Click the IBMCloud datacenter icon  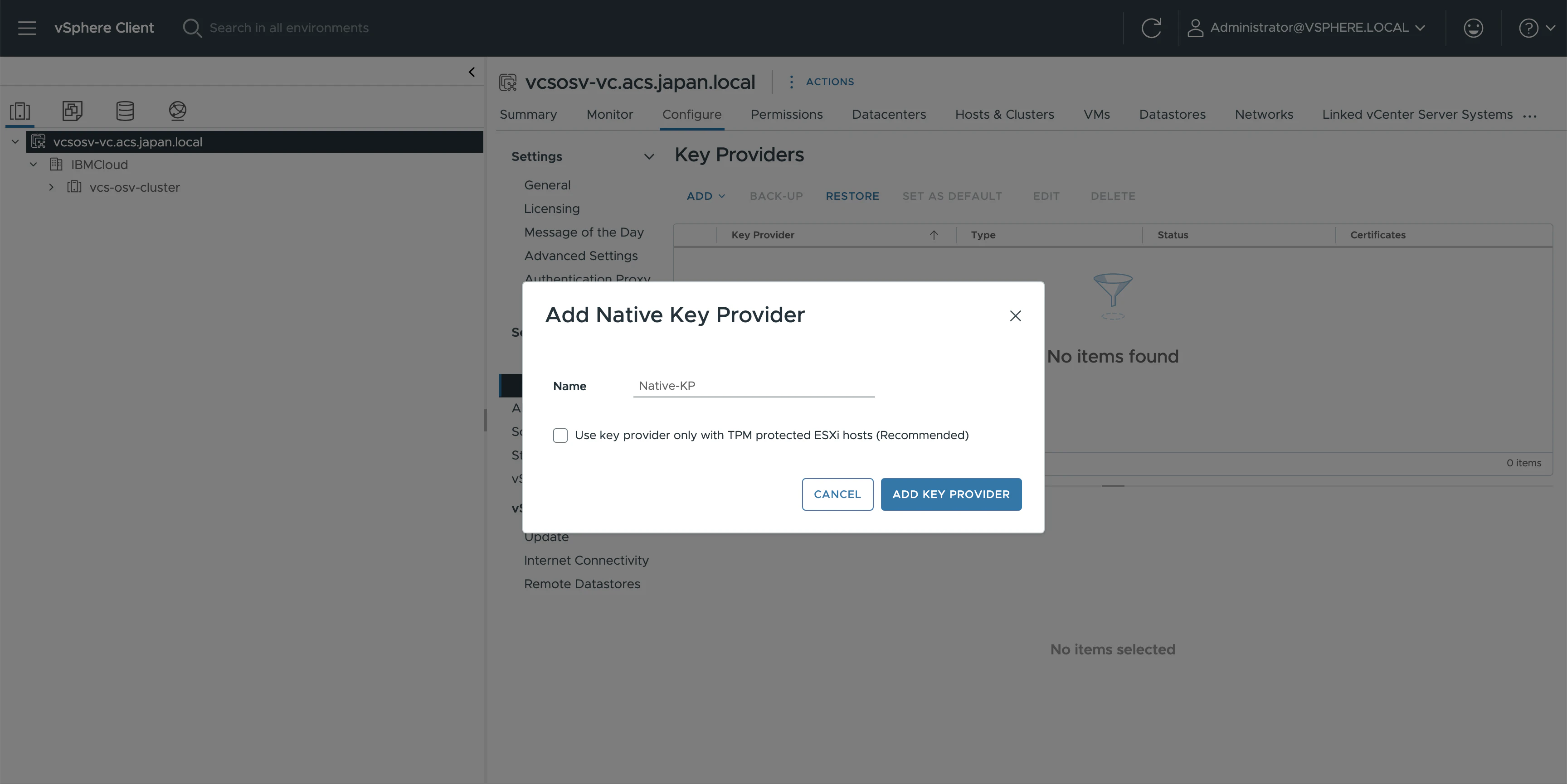point(56,164)
